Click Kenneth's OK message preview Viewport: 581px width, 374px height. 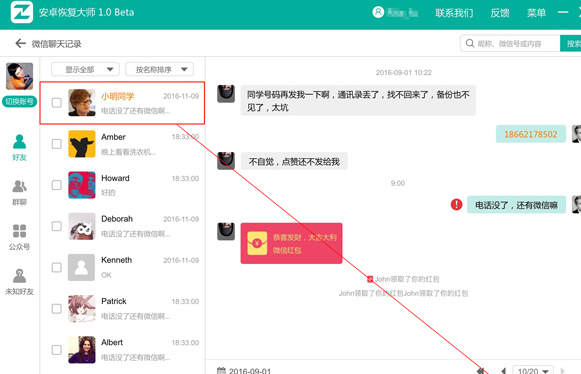tap(106, 275)
